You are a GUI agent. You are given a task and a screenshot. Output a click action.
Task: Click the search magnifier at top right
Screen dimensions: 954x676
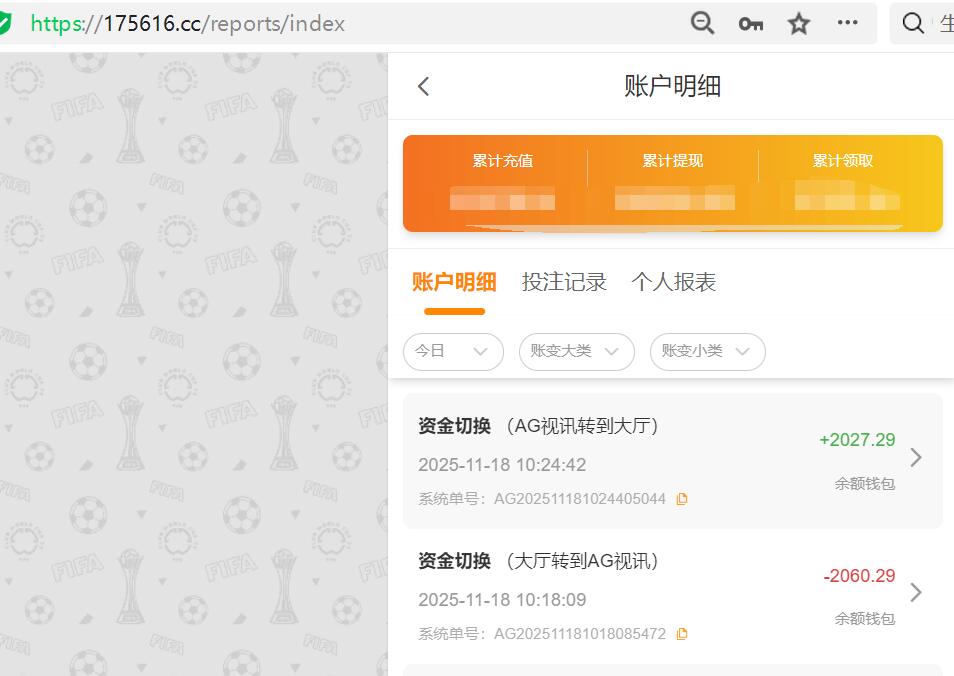pos(912,22)
